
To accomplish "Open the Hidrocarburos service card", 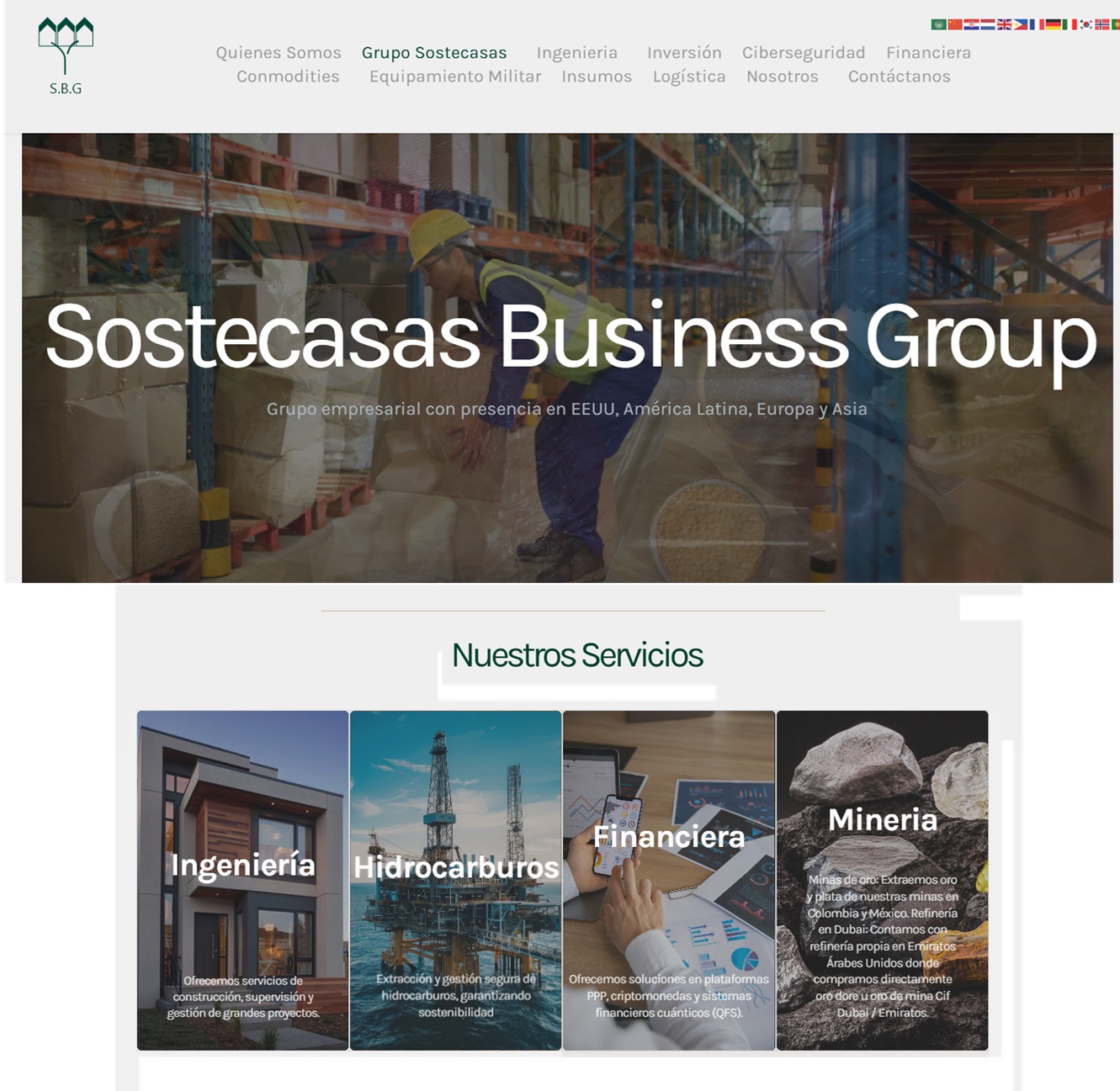I will click(x=455, y=880).
